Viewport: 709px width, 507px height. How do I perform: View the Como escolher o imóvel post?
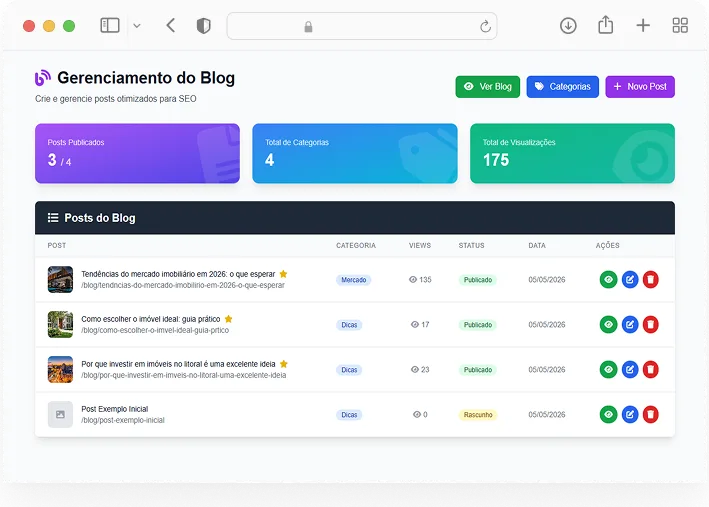608,324
